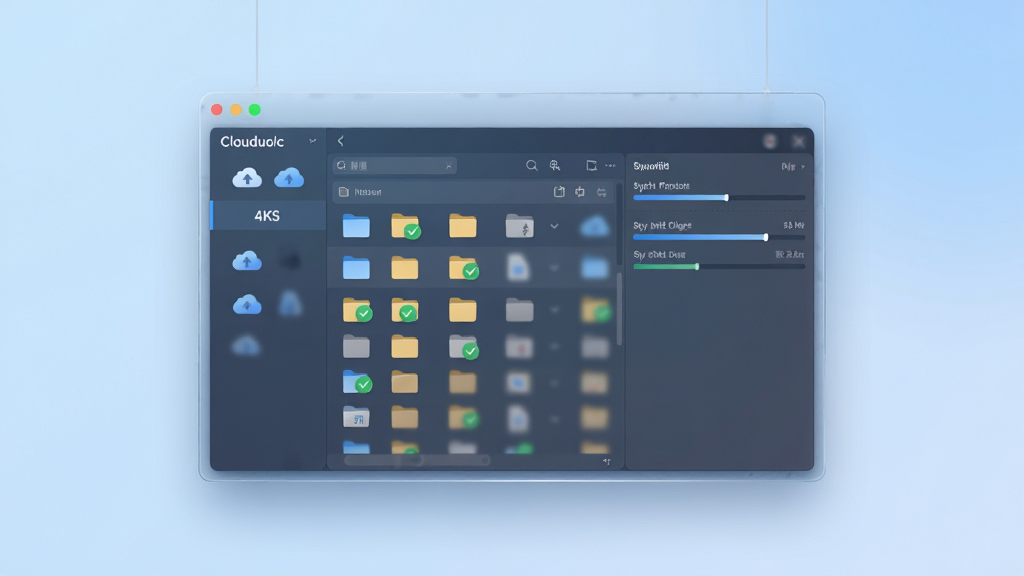Open the gray folder in the third row
The image size is (1024, 576).
click(x=520, y=310)
